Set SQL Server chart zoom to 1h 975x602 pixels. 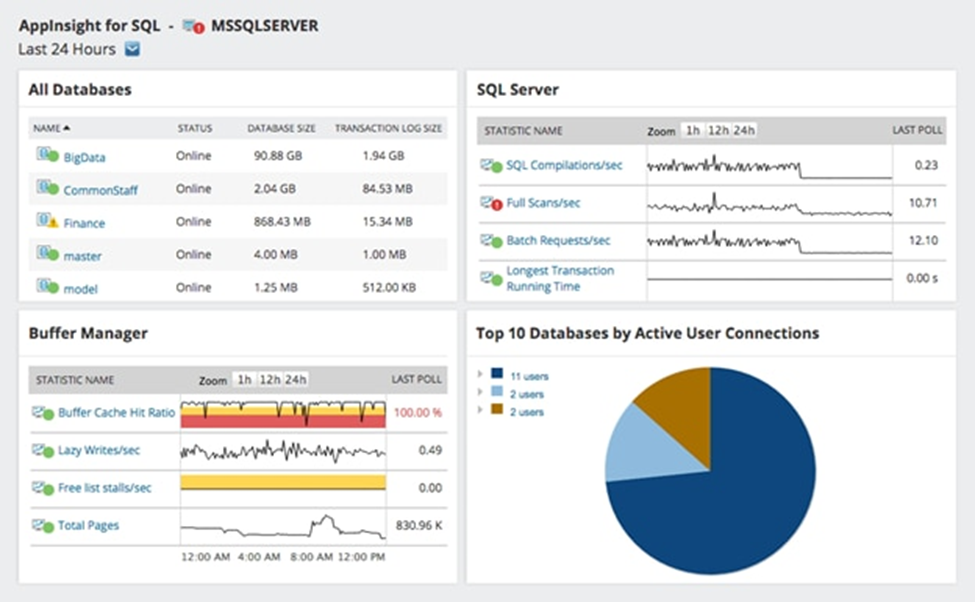[x=693, y=131]
